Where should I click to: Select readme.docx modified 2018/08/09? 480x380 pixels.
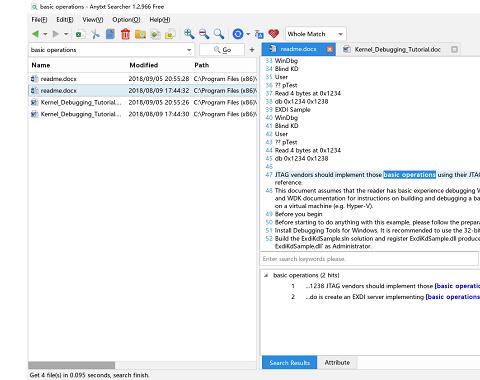[x=143, y=91]
